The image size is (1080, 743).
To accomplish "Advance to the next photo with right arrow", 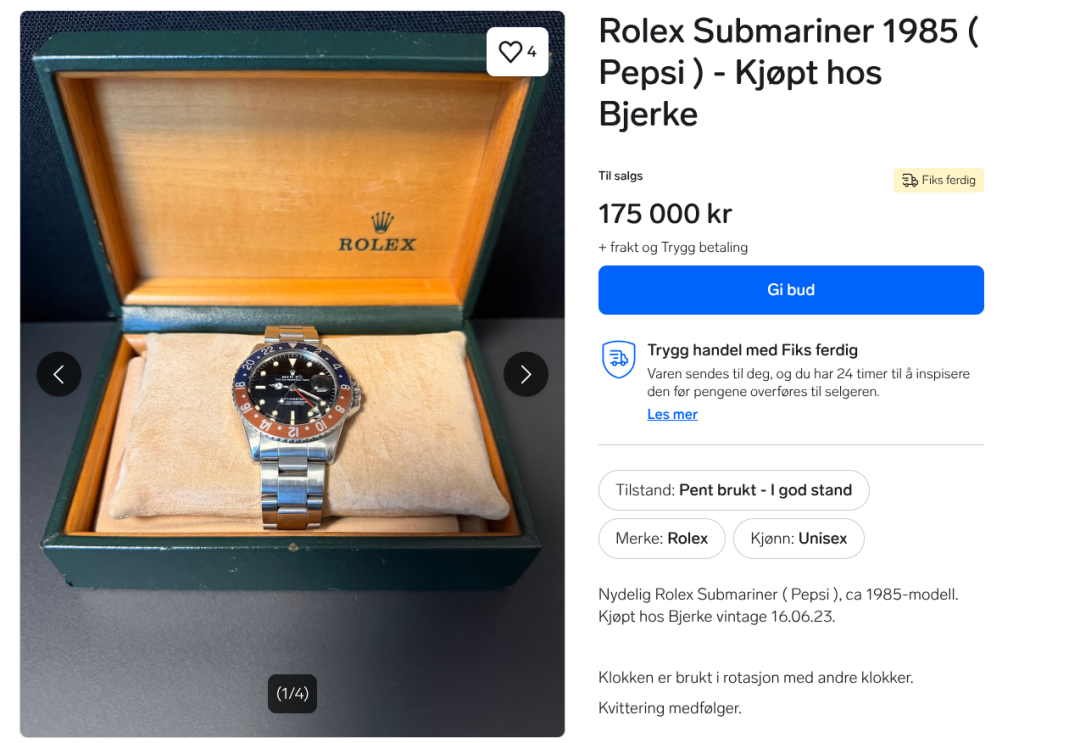I will pos(525,374).
